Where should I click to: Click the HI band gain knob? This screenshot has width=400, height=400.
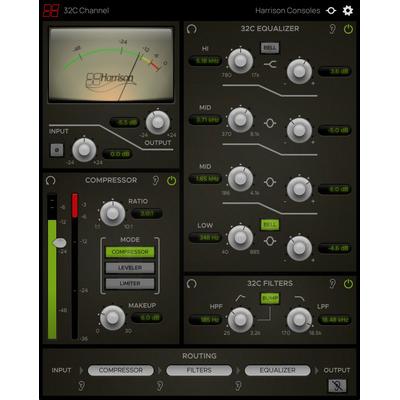coord(299,71)
